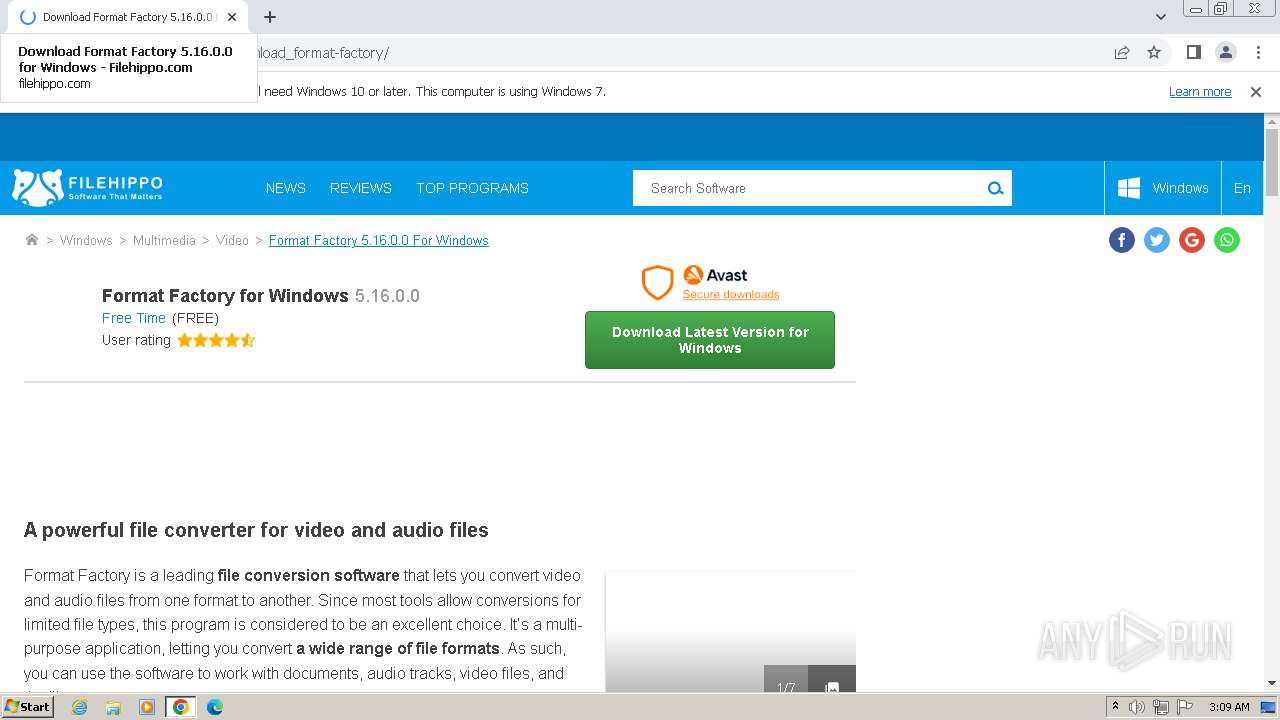Click the 3:09 AM clock
This screenshot has width=1280, height=720.
pyautogui.click(x=1229, y=707)
